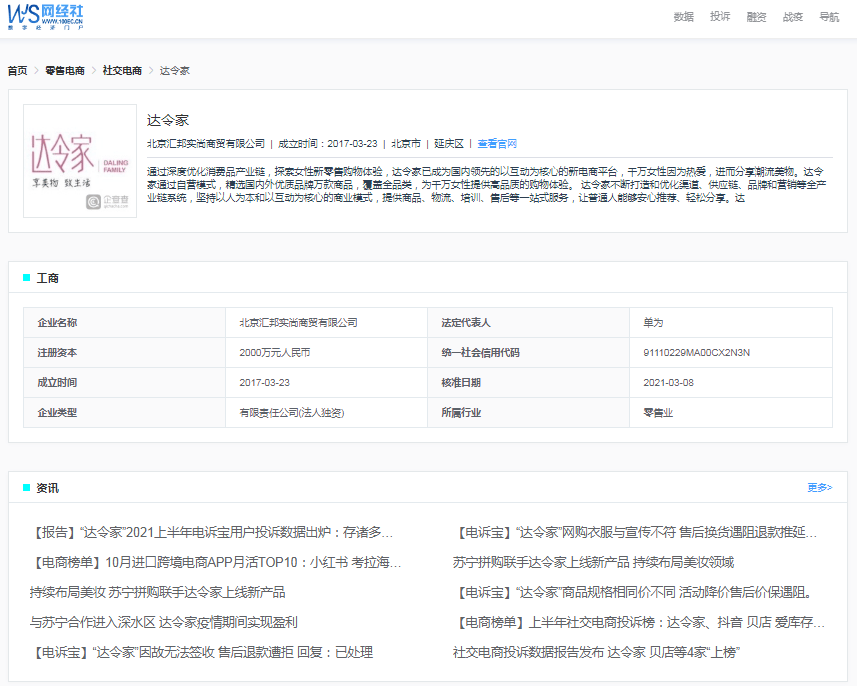Click the 网经社 site logo
The image size is (857, 686).
[45, 17]
